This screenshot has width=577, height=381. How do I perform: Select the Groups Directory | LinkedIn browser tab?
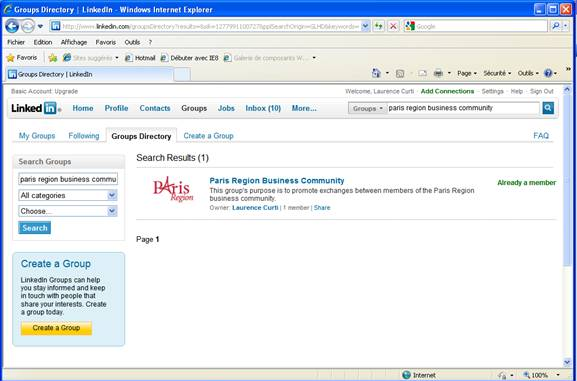point(89,74)
